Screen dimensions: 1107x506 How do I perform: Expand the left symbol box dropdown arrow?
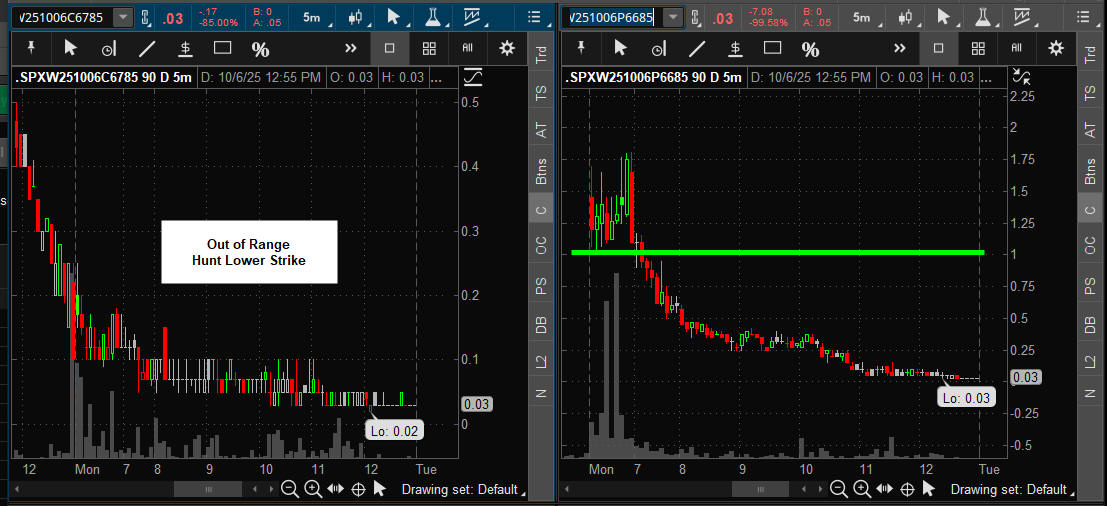(x=124, y=18)
